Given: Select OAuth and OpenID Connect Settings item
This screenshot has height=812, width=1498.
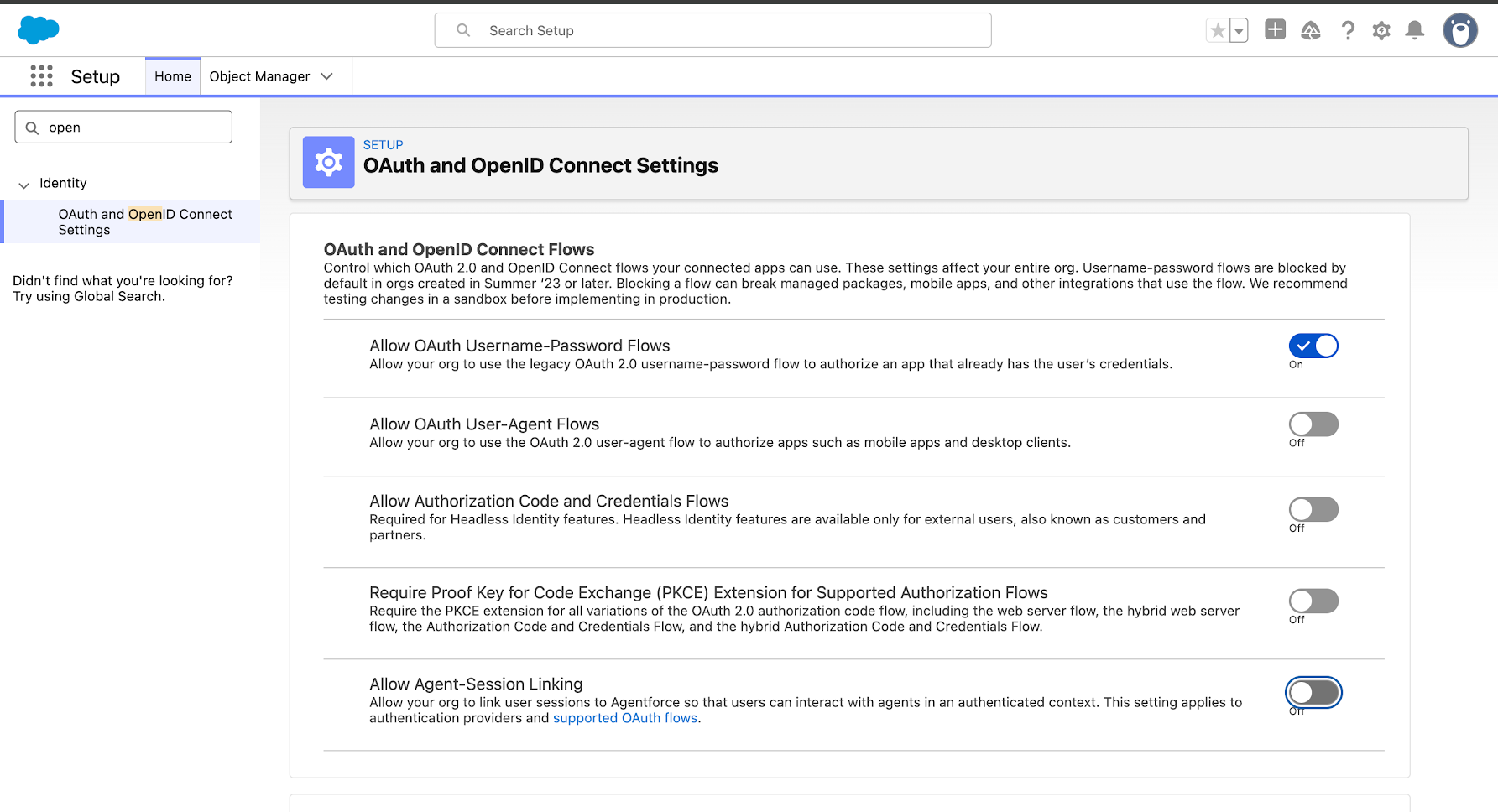Looking at the screenshot, I should 144,222.
